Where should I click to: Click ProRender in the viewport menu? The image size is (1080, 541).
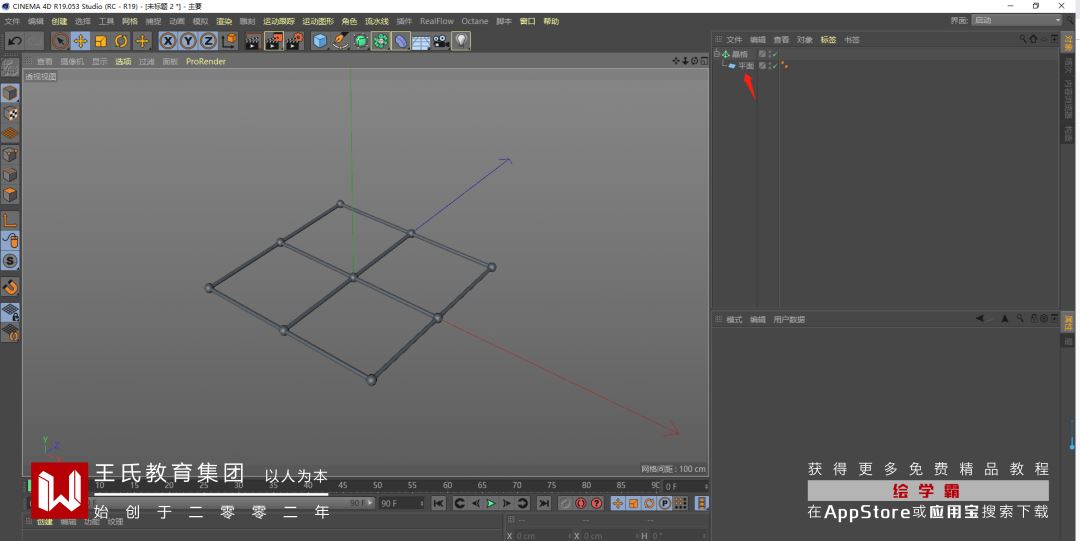tap(206, 62)
